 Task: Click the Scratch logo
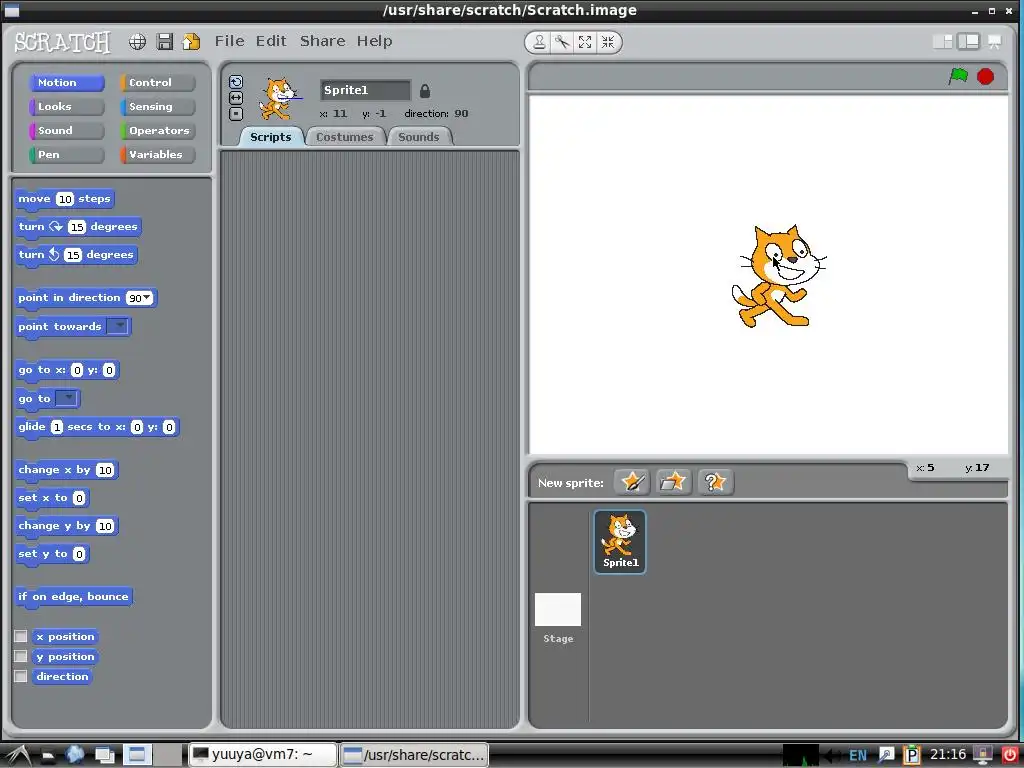[x=63, y=42]
